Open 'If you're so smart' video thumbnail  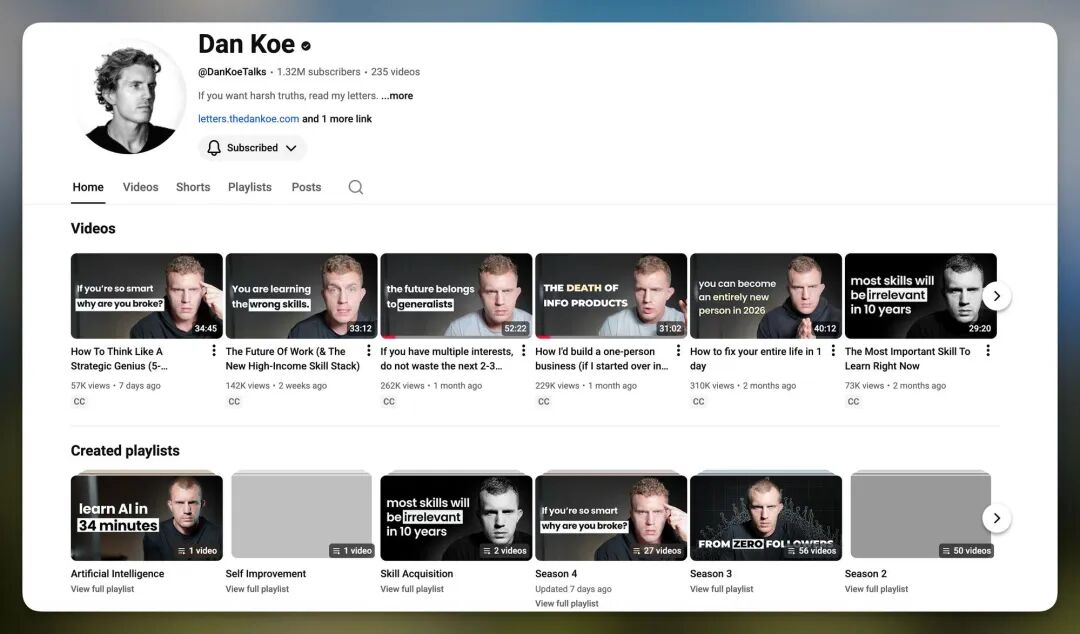click(147, 296)
